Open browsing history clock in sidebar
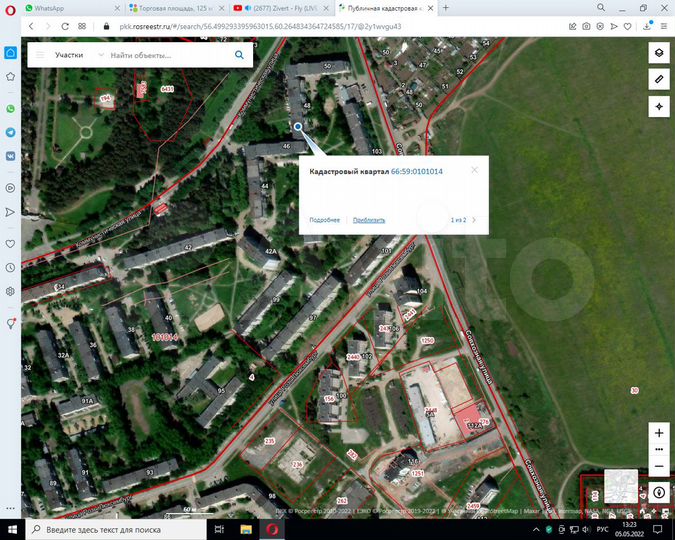 tap(10, 267)
